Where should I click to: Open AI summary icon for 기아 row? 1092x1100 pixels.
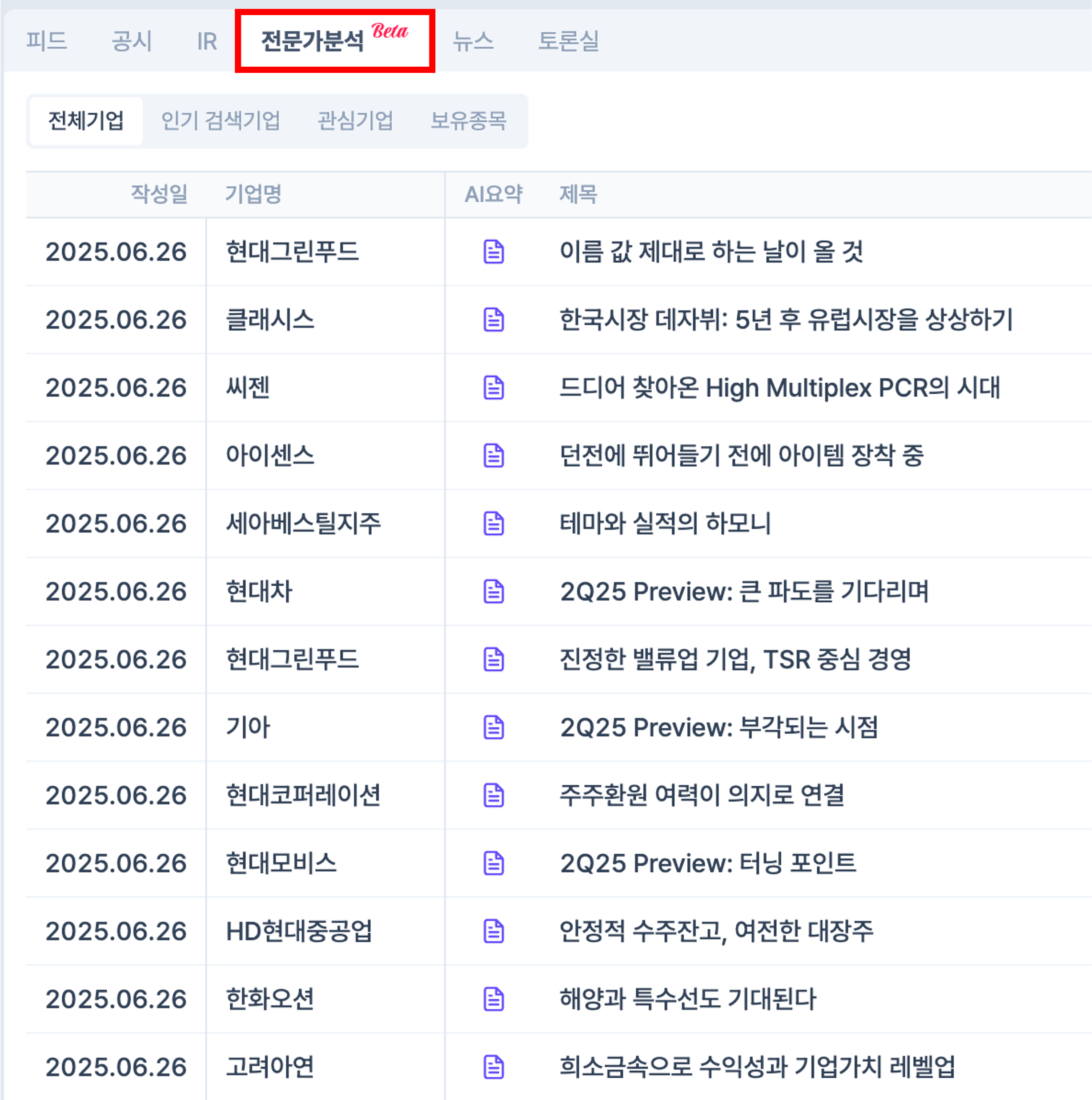493,727
